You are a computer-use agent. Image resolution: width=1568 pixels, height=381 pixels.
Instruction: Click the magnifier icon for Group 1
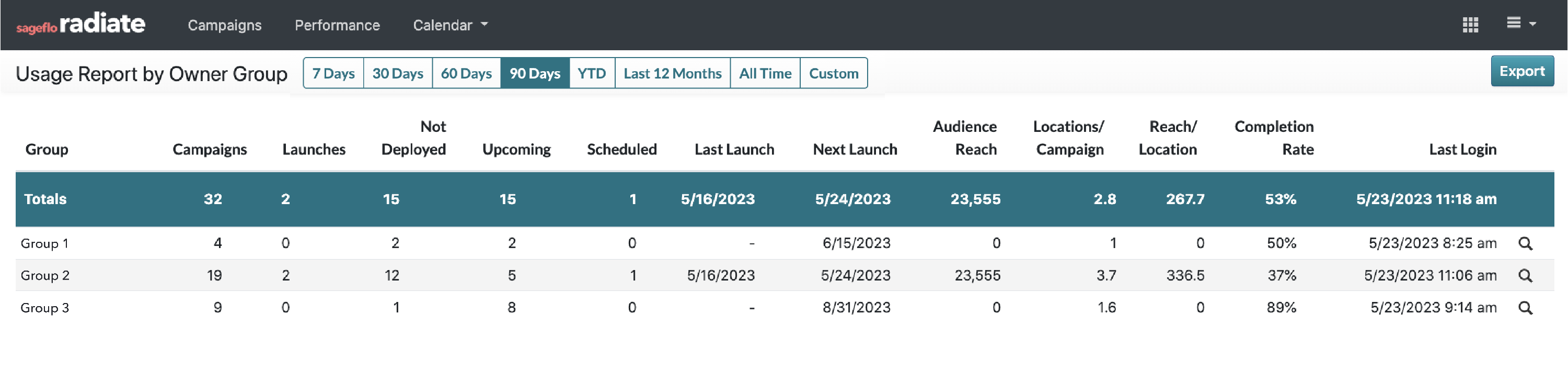pyautogui.click(x=1525, y=243)
